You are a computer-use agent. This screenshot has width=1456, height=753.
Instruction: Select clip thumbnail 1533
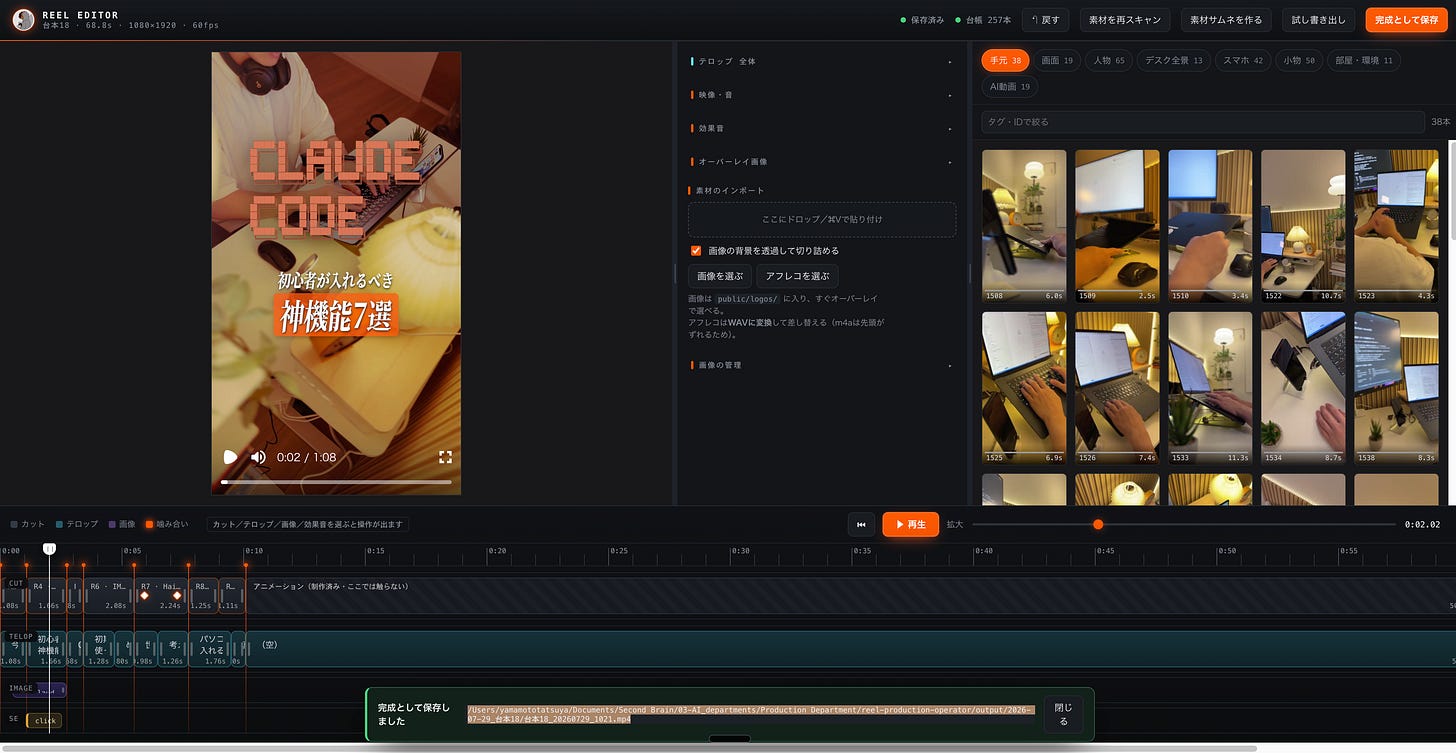[1210, 388]
